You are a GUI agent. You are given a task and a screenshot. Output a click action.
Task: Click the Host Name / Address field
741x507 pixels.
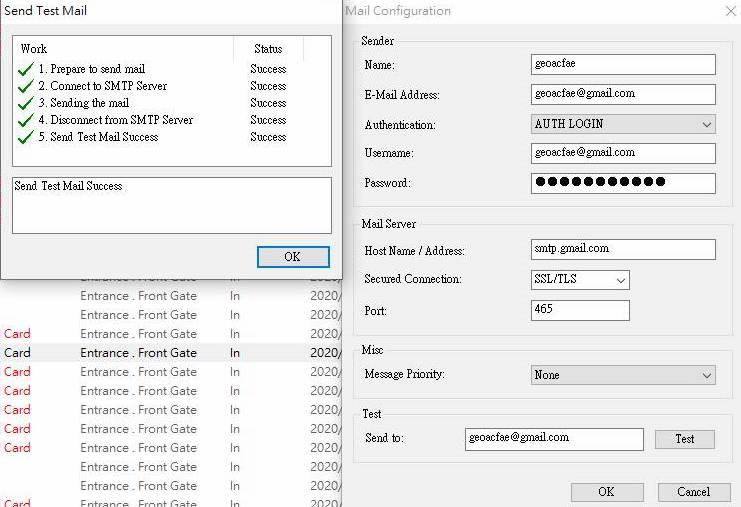point(623,249)
